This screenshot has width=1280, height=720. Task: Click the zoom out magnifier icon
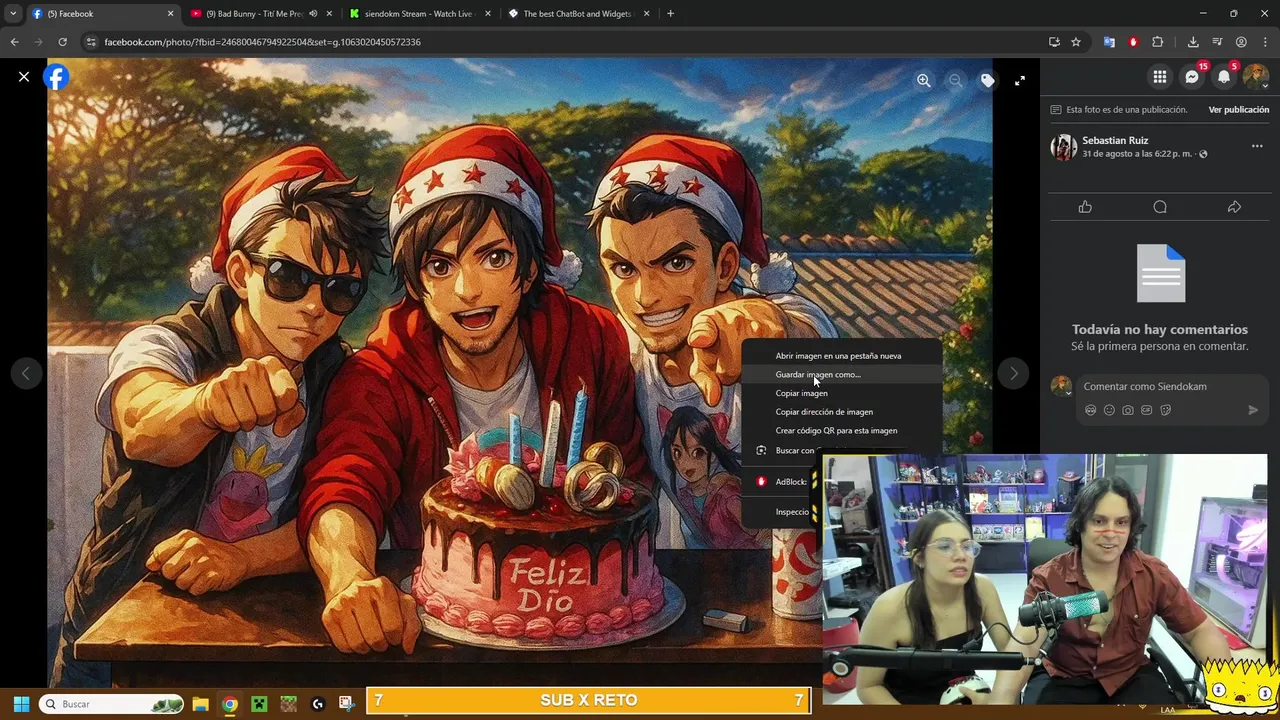click(x=956, y=81)
